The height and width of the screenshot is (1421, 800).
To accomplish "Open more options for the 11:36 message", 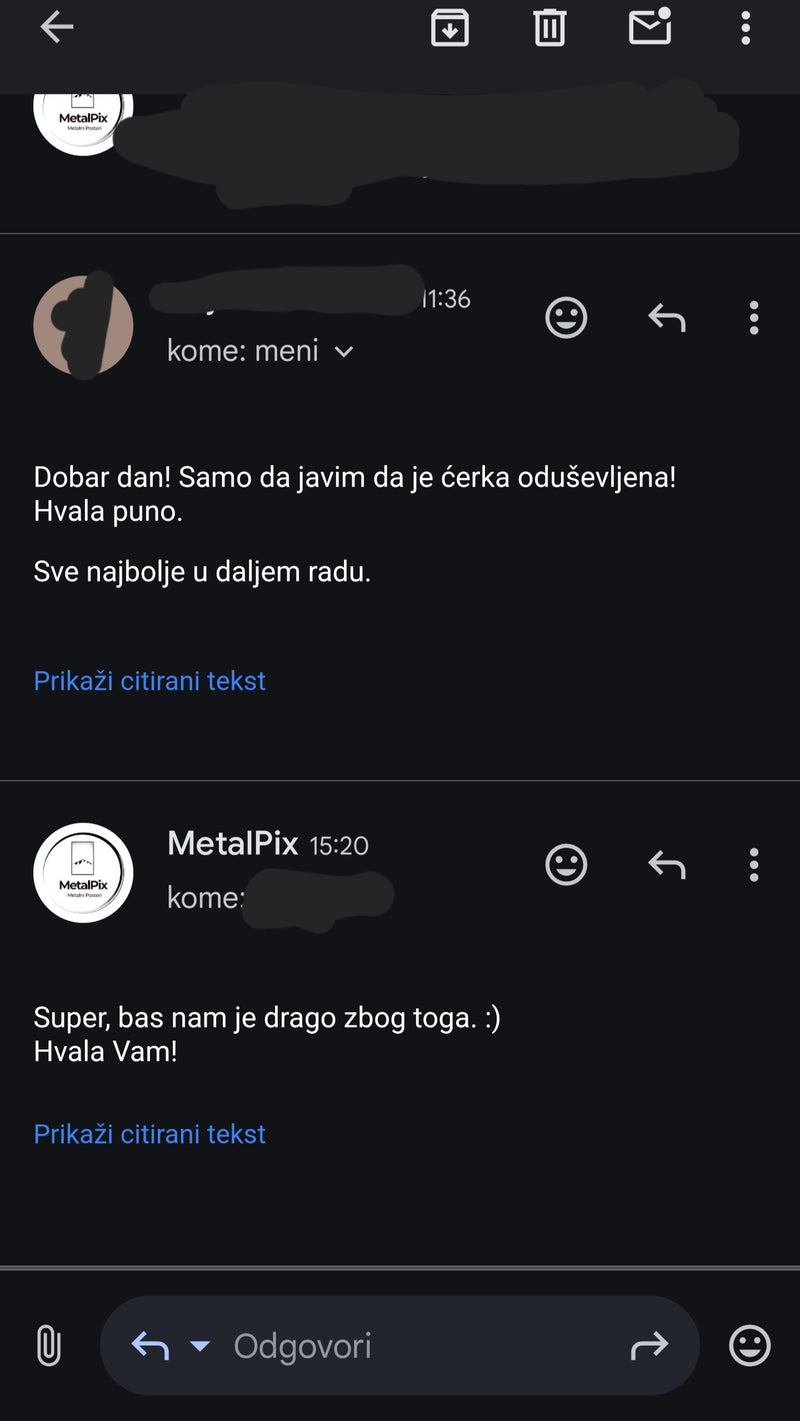I will (754, 318).
